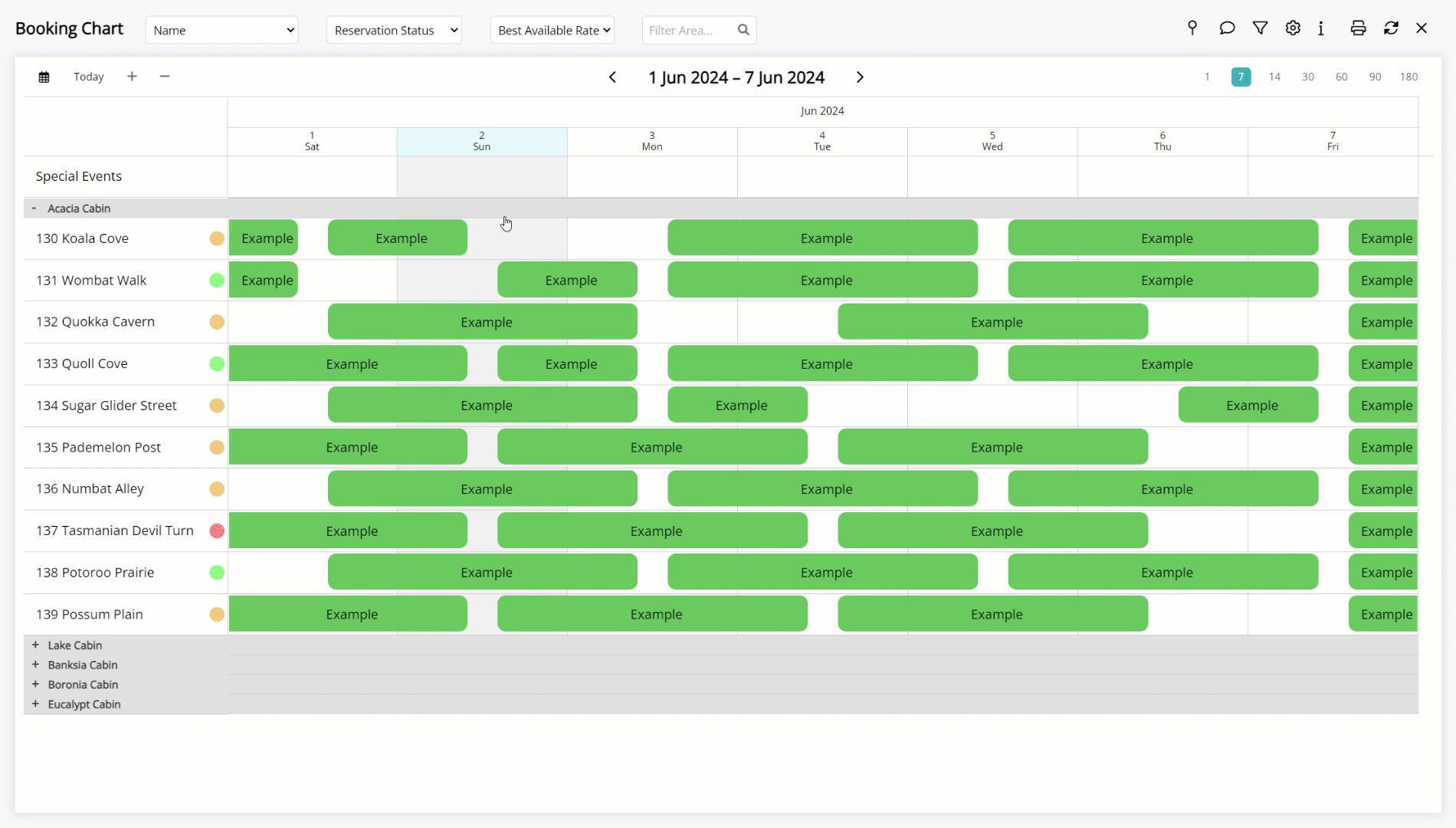This screenshot has height=828, width=1456.
Task: Switch to 90 day view
Action: click(1376, 77)
